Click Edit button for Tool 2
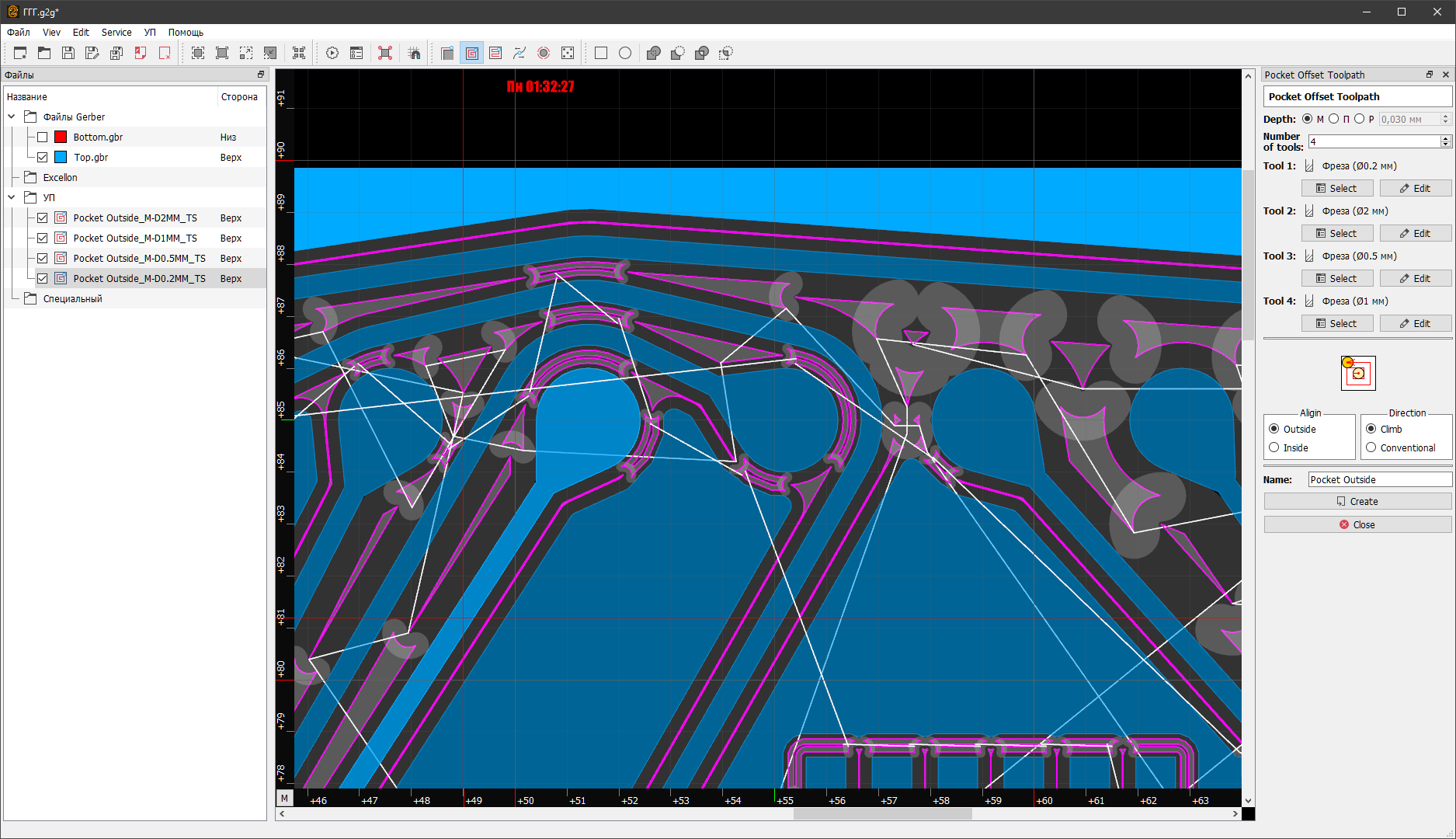This screenshot has width=1456, height=839. point(1416,233)
